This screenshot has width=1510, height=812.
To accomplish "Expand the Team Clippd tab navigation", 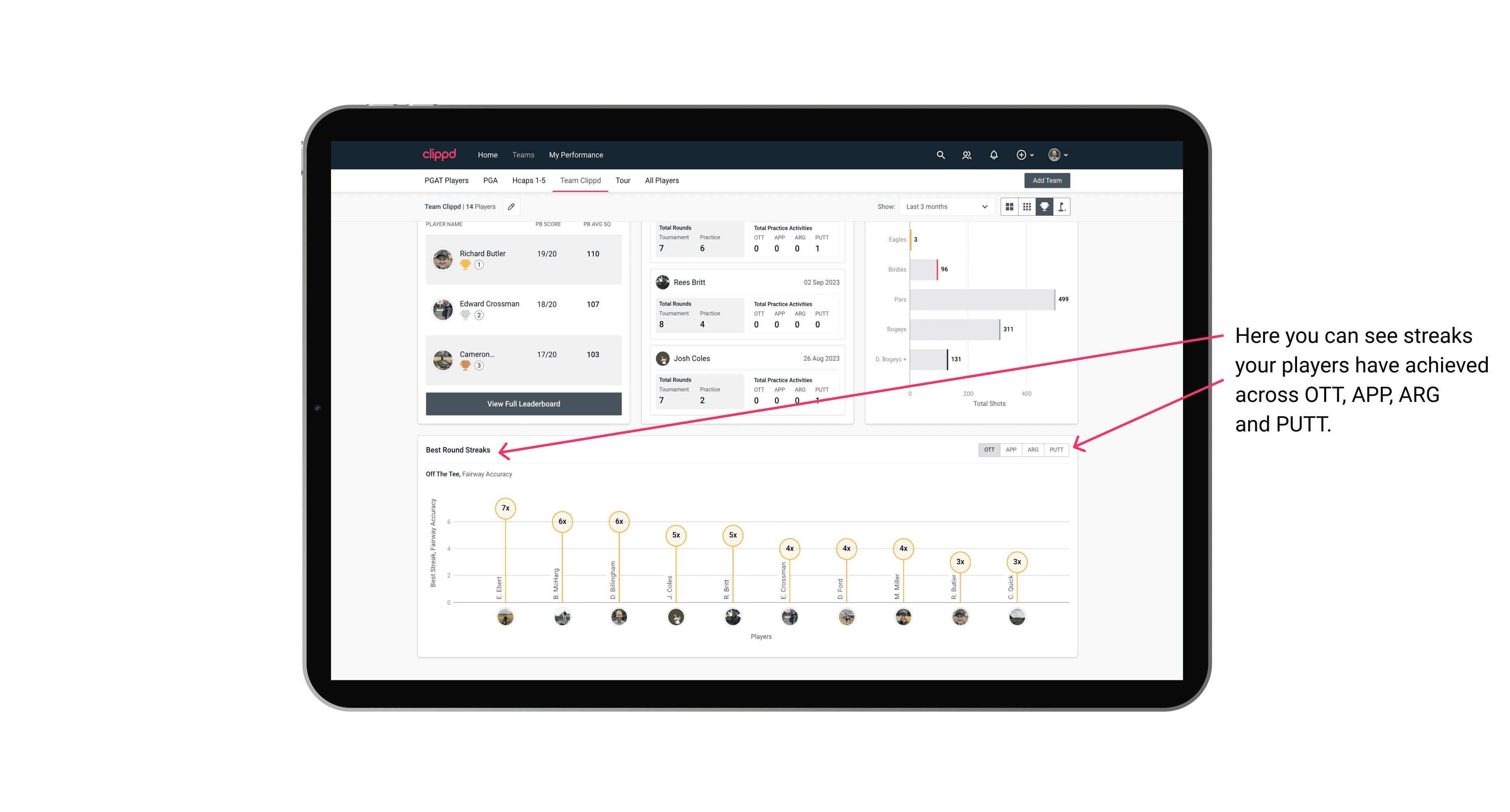I will (581, 180).
